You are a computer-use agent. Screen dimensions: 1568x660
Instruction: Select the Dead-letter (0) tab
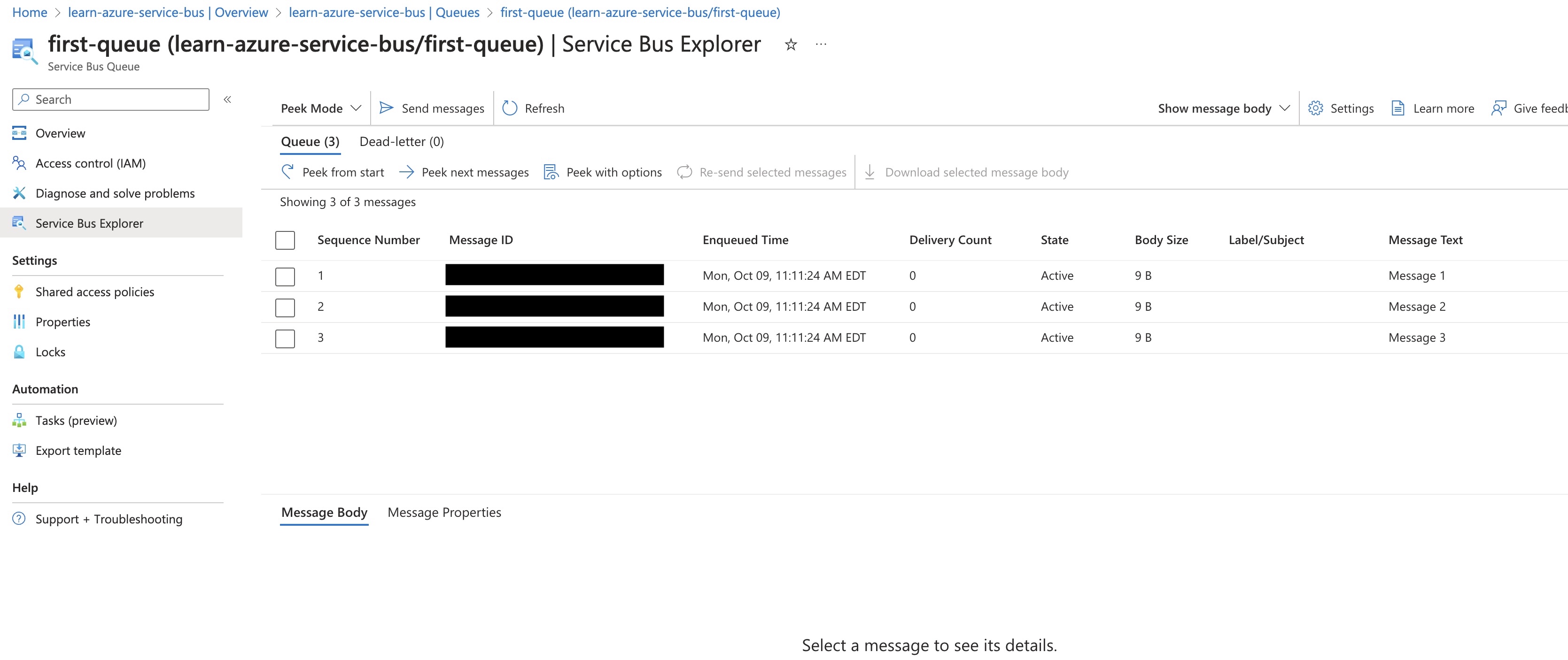[401, 142]
